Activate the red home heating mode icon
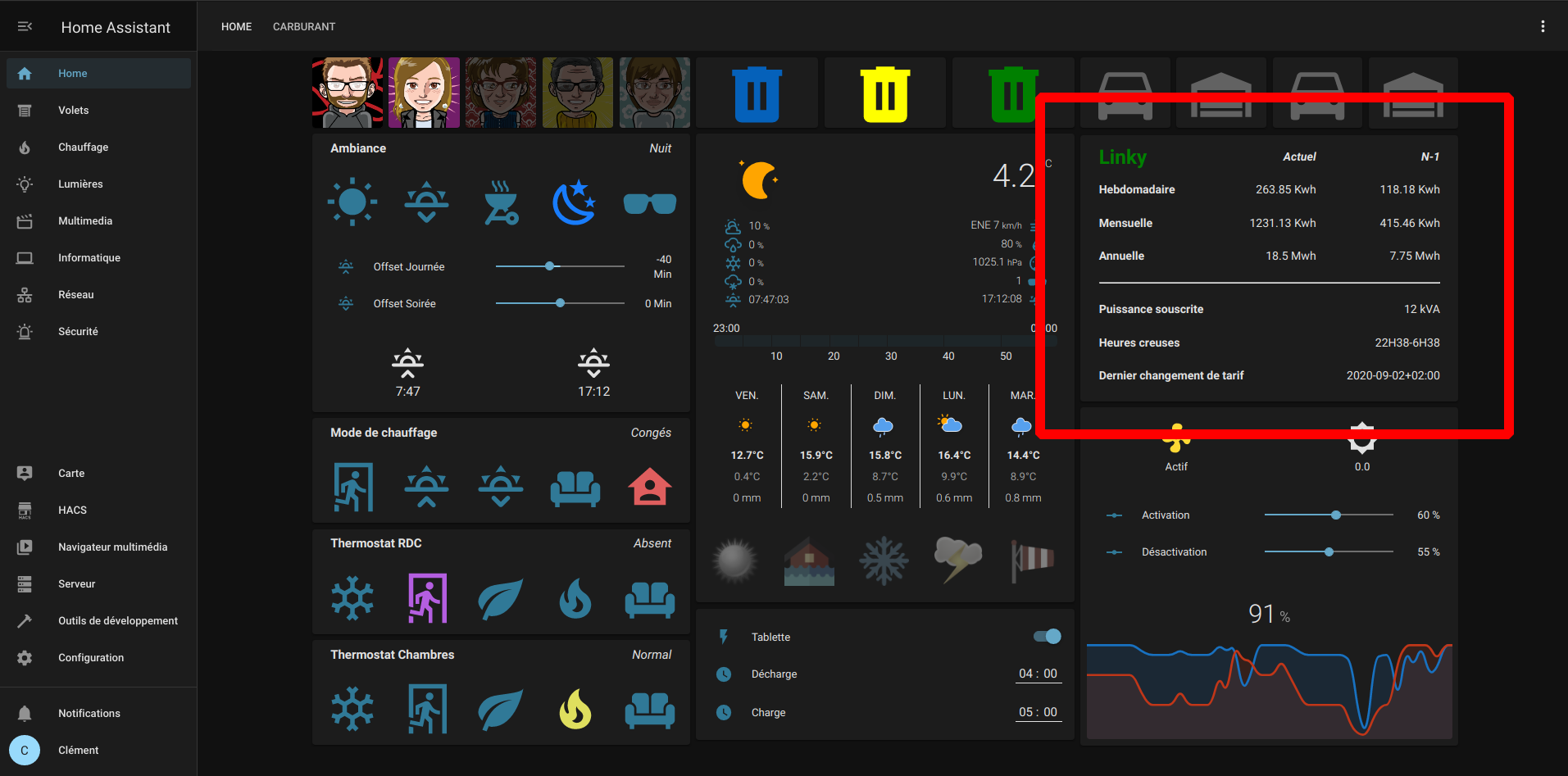Screen dimensions: 1568x776 (649, 487)
